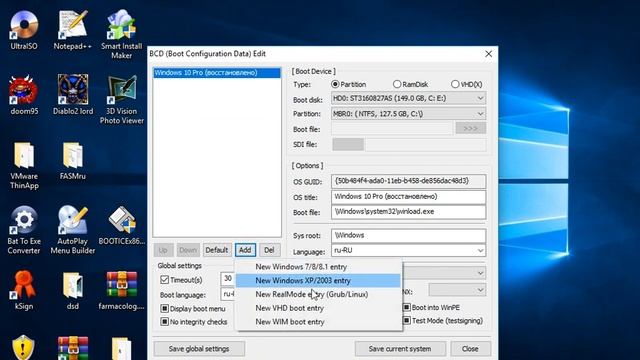Choose the RamDisk boot device type
The width and height of the screenshot is (640, 360).
[410, 84]
